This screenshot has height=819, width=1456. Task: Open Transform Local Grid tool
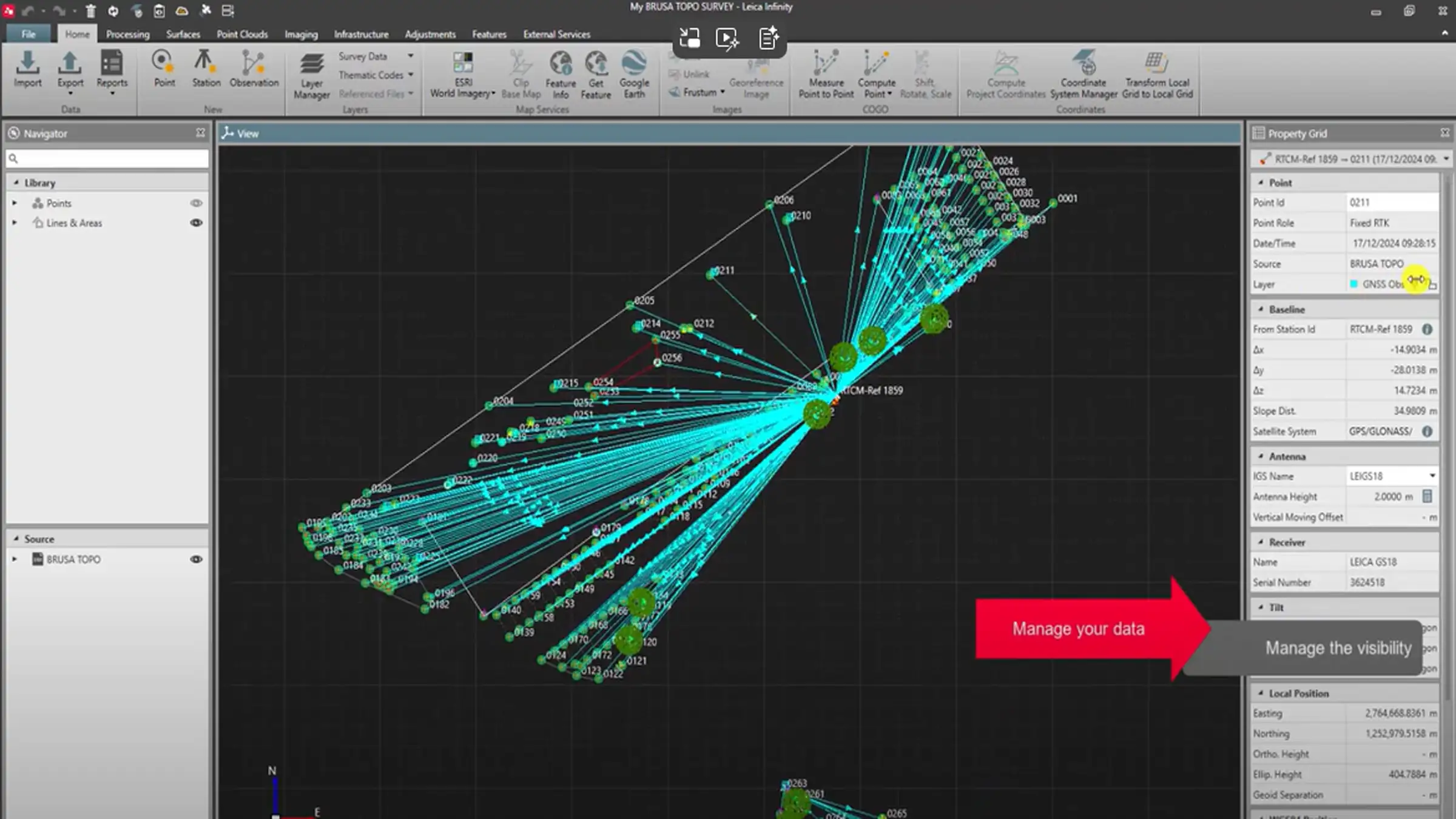pos(1157,73)
